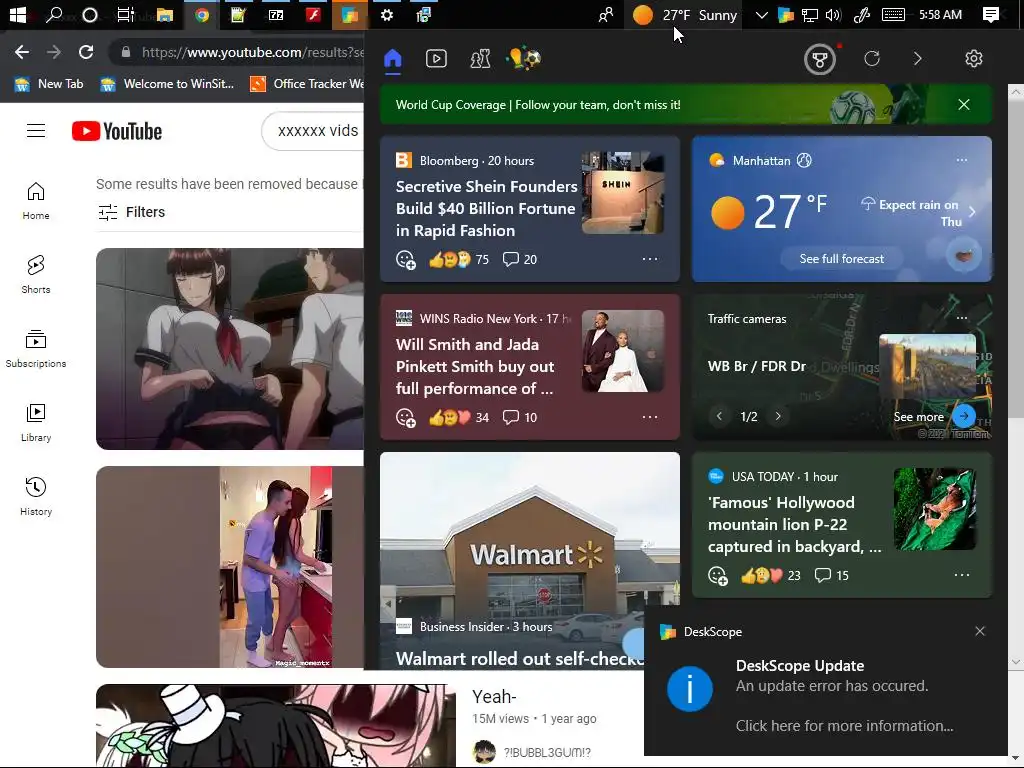Go to next traffic camera

(x=778, y=416)
